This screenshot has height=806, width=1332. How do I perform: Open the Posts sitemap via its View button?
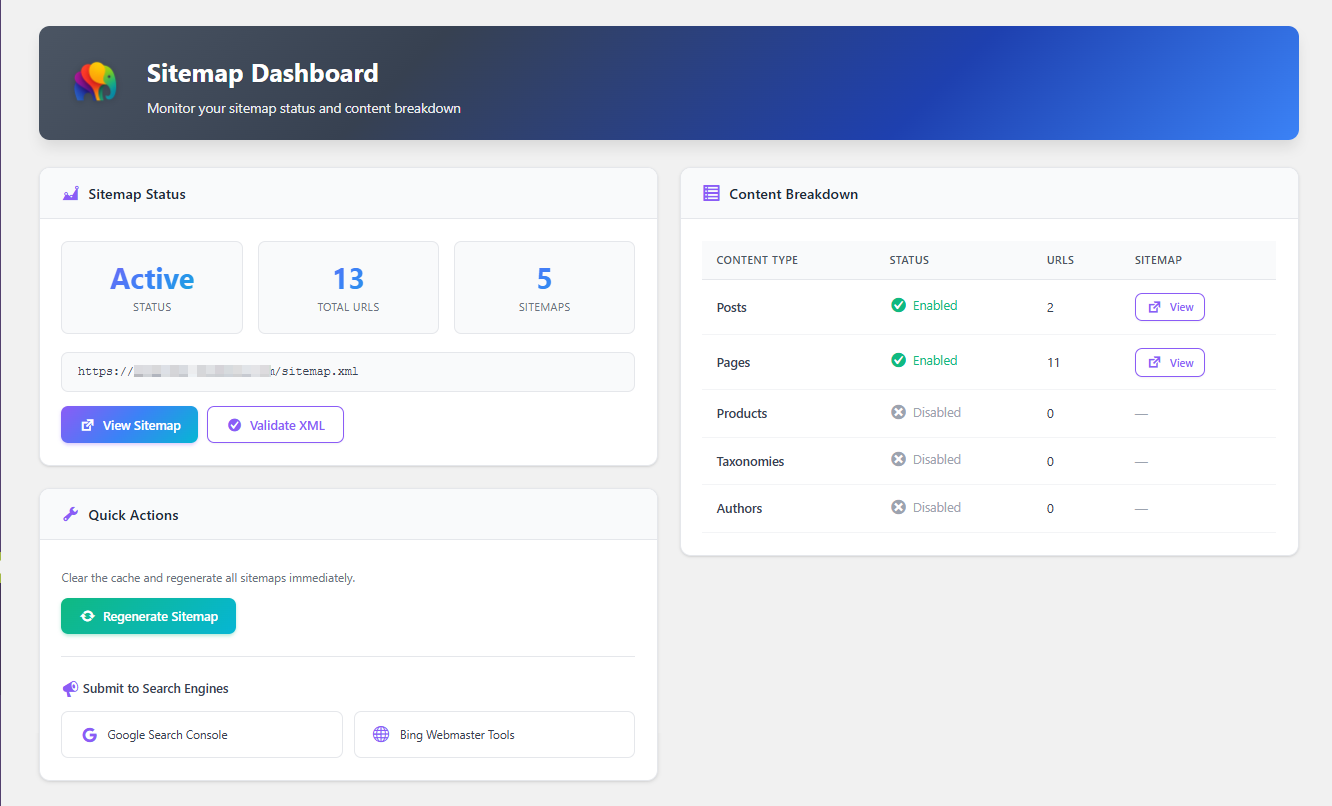coord(1169,307)
